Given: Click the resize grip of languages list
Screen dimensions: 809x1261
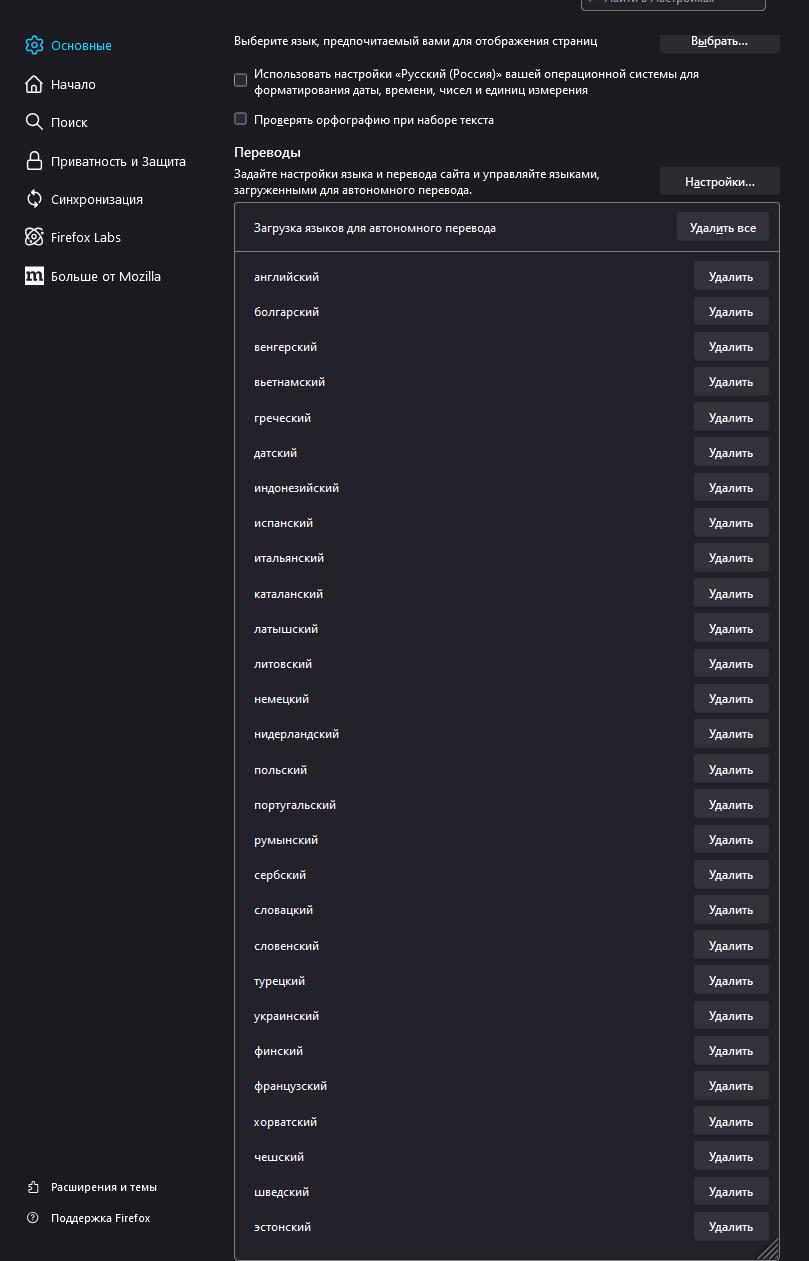Looking at the screenshot, I should [769, 1250].
